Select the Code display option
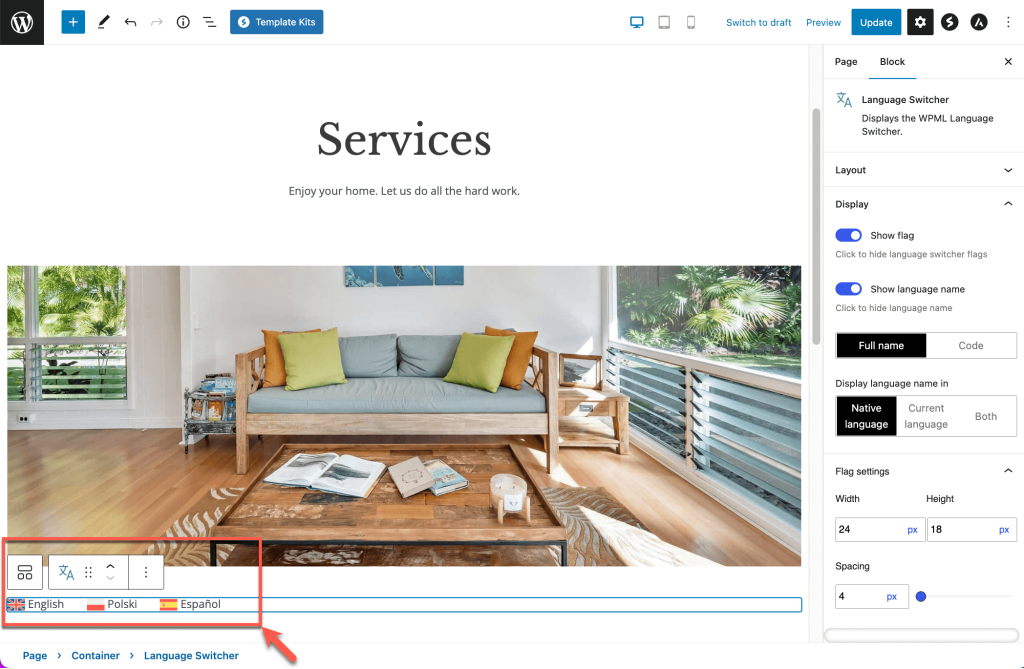Image resolution: width=1024 pixels, height=669 pixels. click(x=971, y=345)
